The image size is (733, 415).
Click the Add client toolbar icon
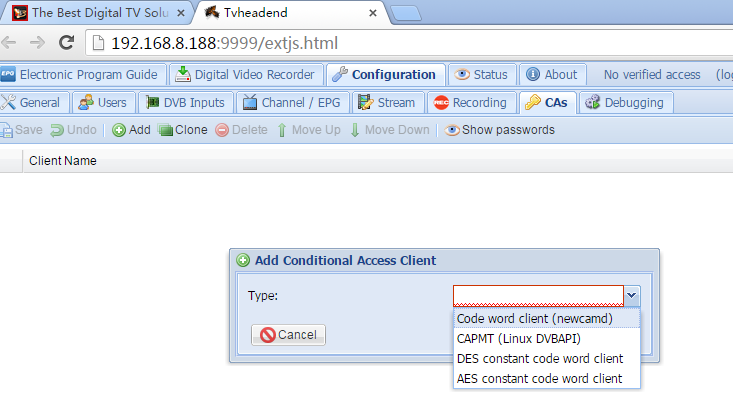[119, 130]
